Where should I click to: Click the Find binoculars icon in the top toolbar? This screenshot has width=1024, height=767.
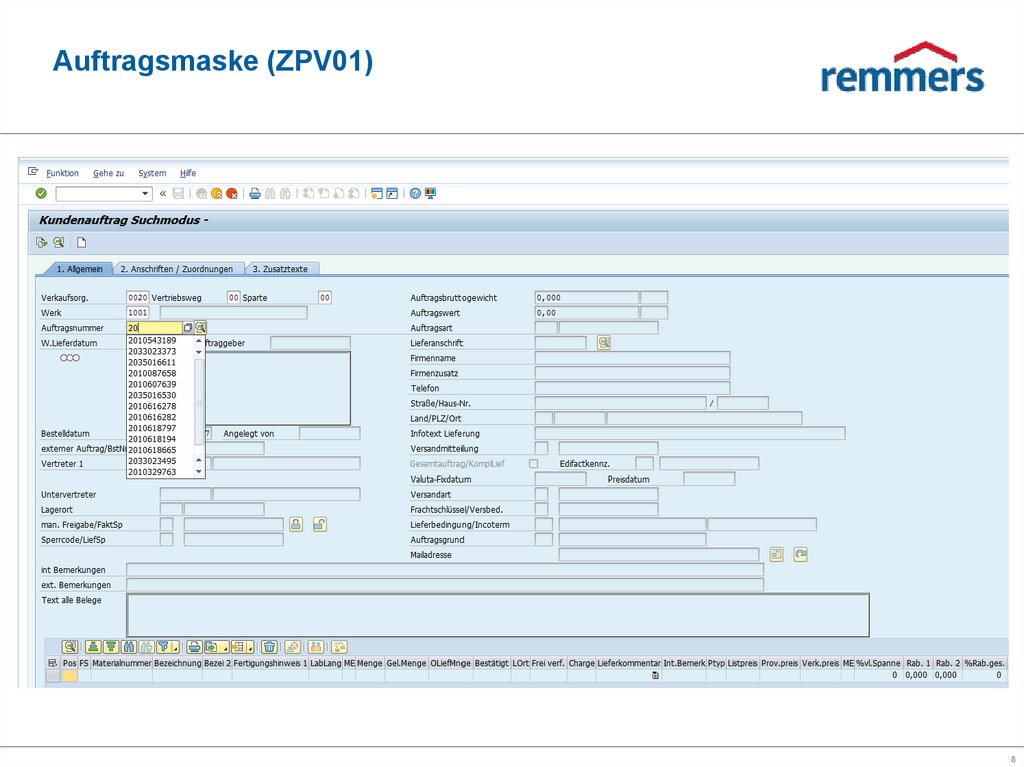(x=270, y=193)
